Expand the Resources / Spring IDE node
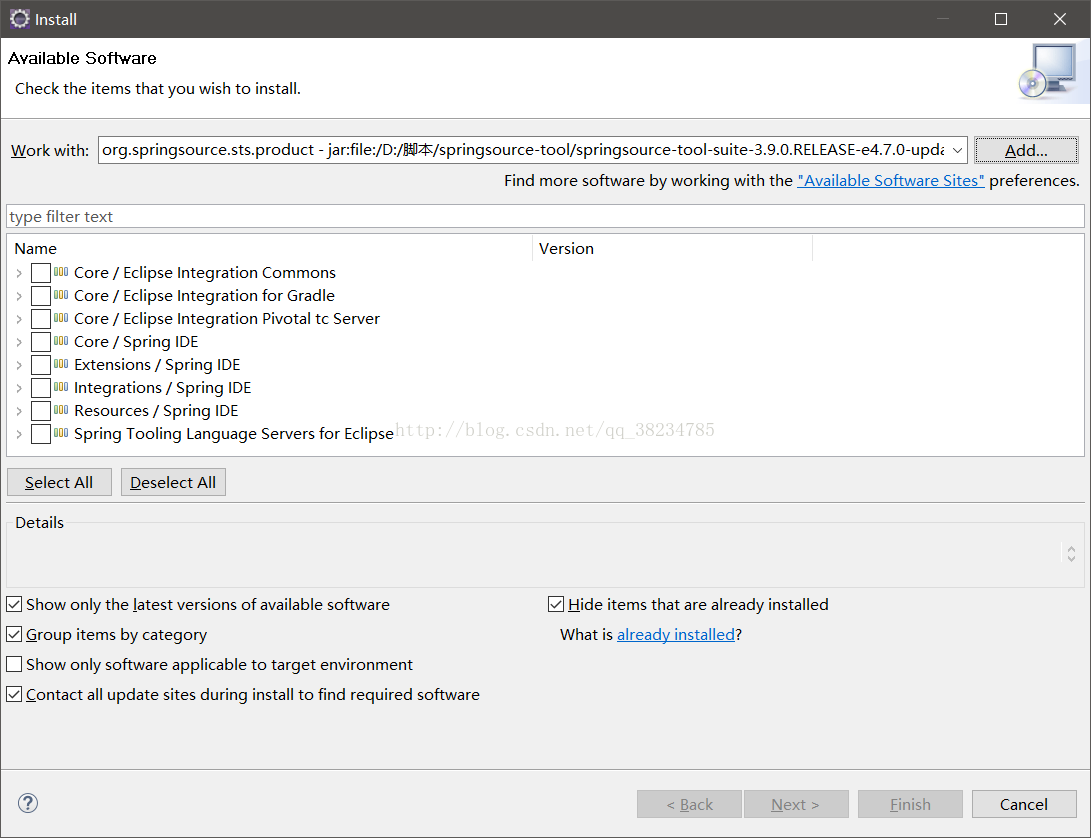The height and width of the screenshot is (838, 1091). [x=19, y=411]
